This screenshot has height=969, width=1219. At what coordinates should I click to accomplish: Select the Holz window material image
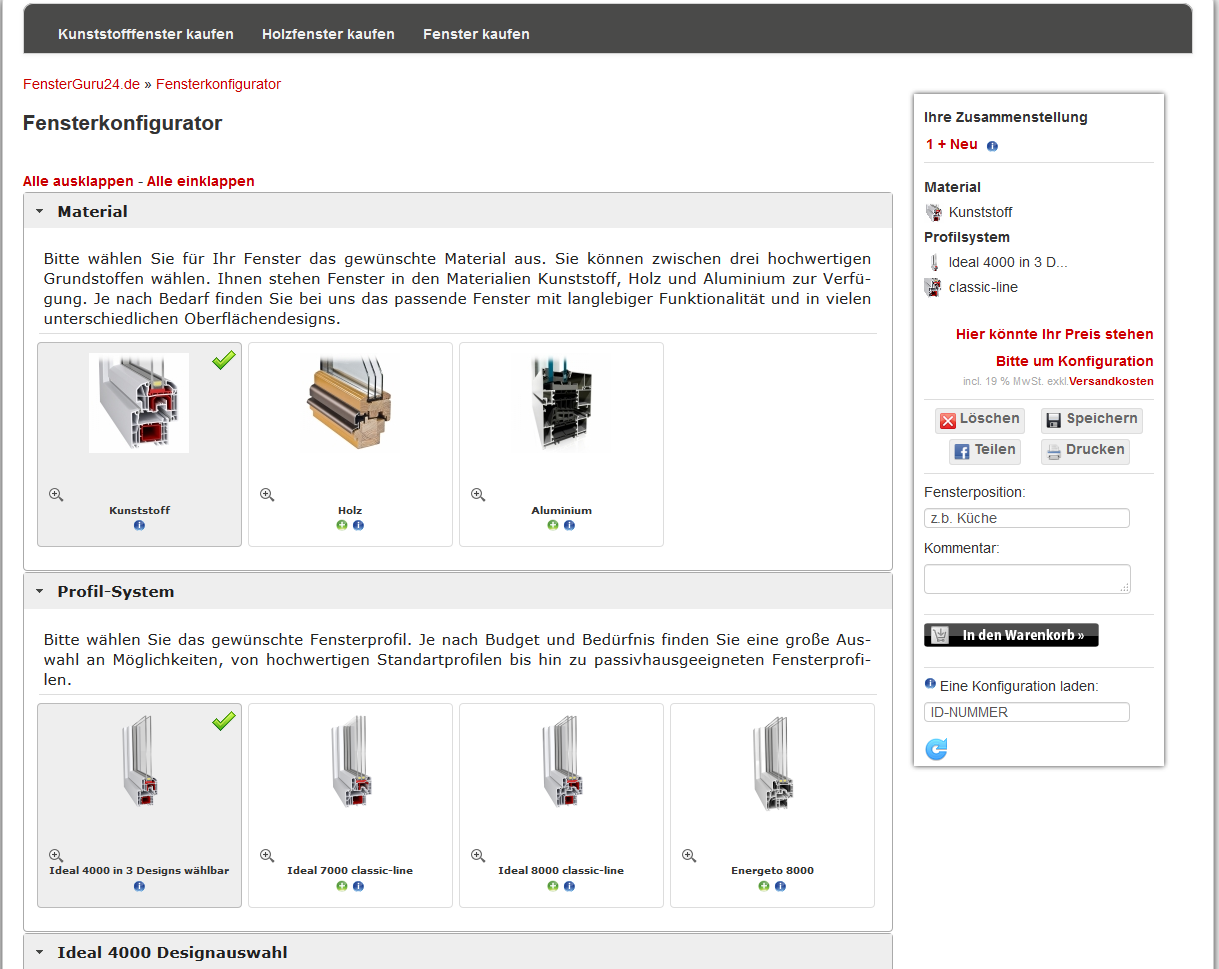(x=350, y=403)
